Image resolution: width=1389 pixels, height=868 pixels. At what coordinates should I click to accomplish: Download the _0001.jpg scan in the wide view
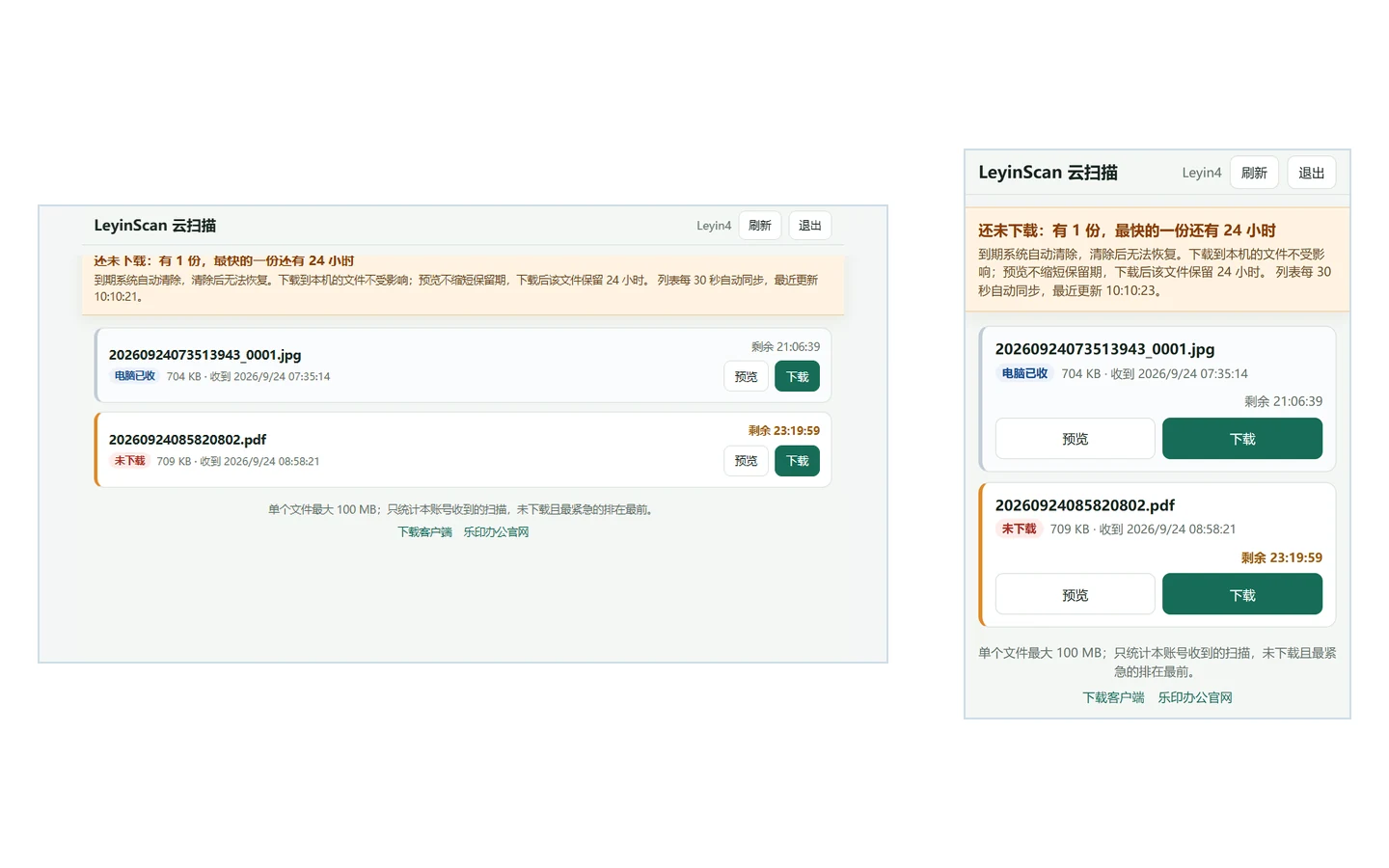click(x=798, y=376)
